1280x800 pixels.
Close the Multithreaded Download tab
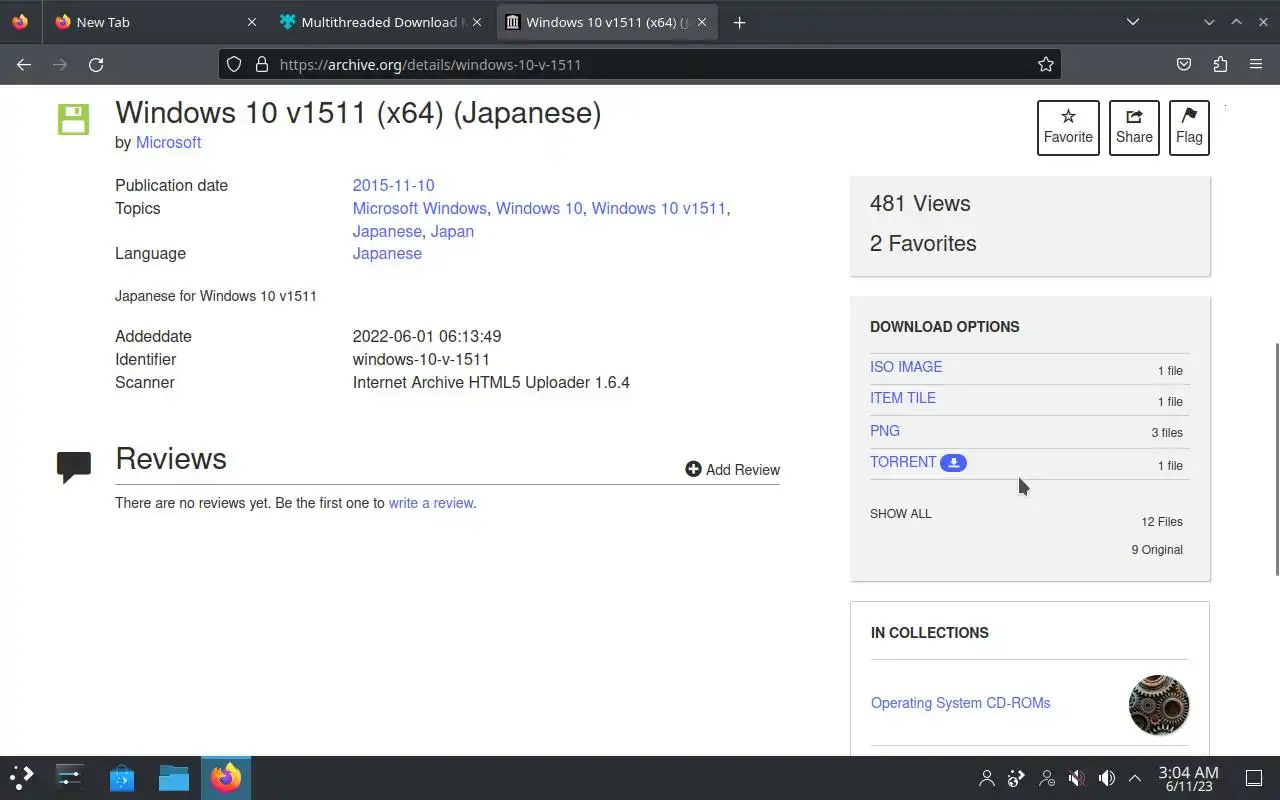(x=477, y=22)
